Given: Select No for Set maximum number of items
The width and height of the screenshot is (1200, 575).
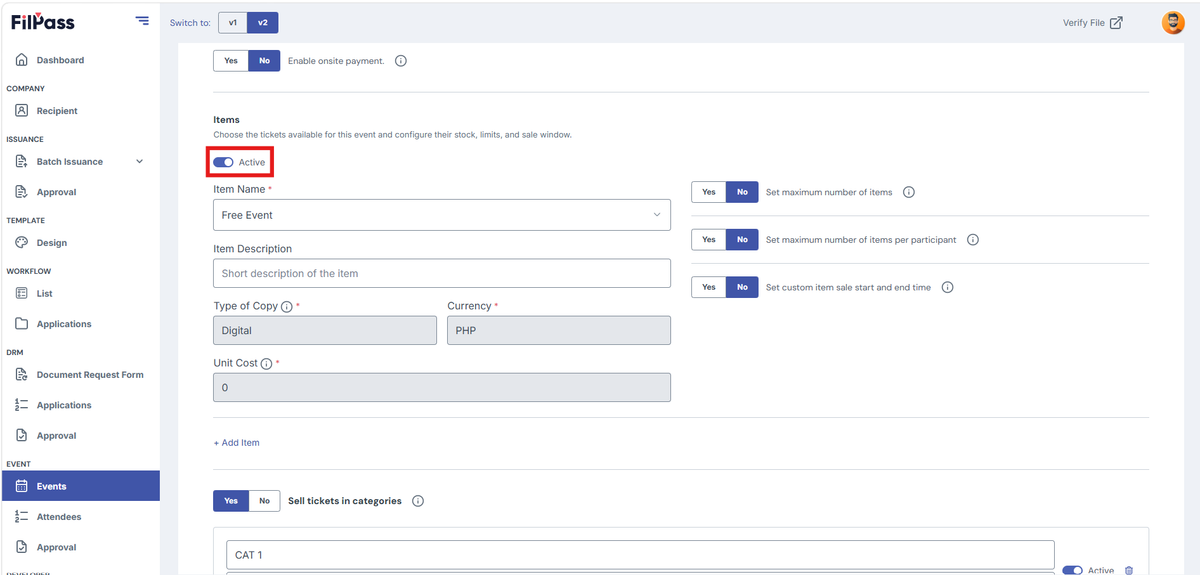Looking at the screenshot, I should [x=742, y=192].
